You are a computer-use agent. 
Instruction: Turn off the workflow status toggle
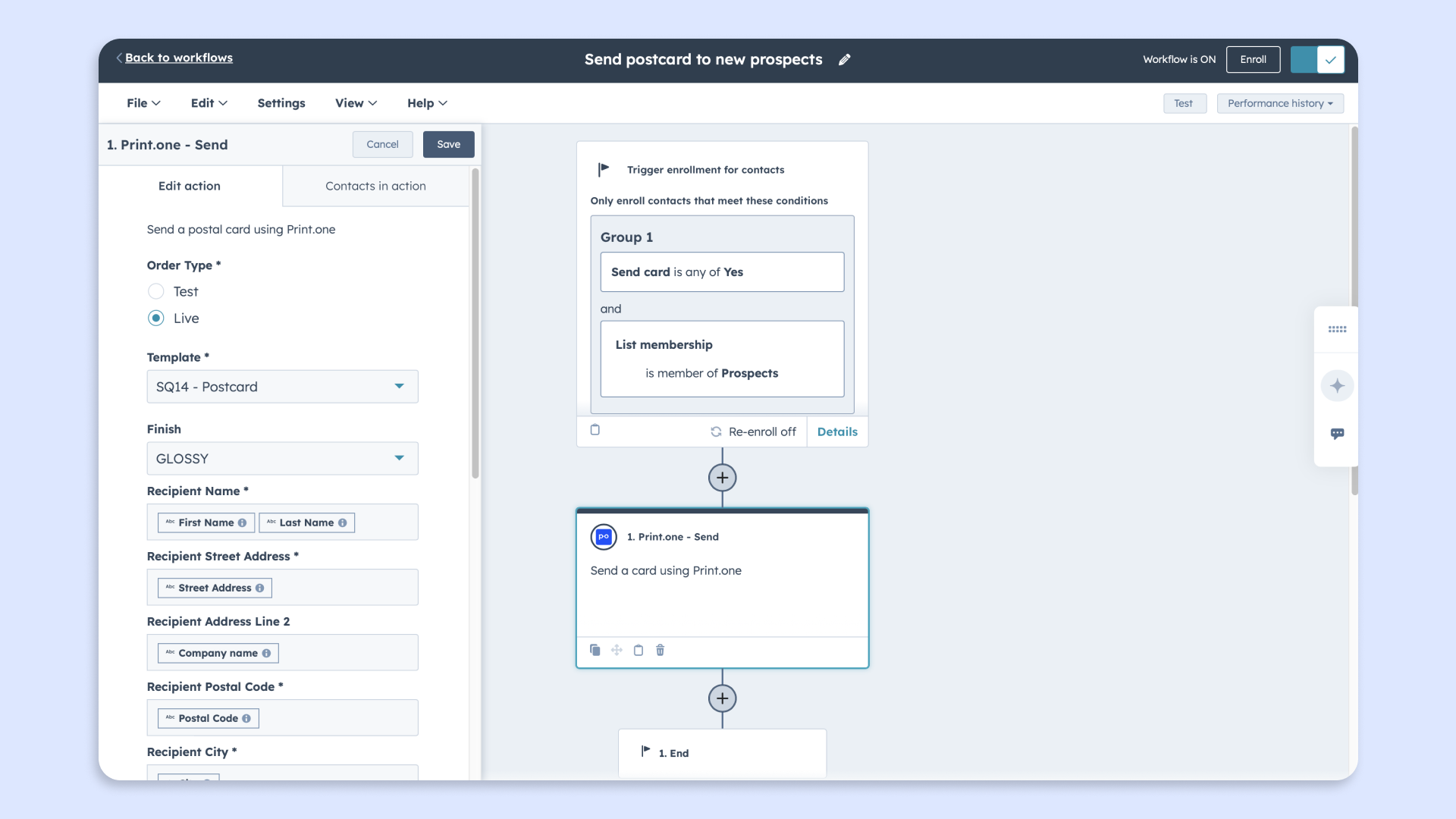click(1317, 59)
